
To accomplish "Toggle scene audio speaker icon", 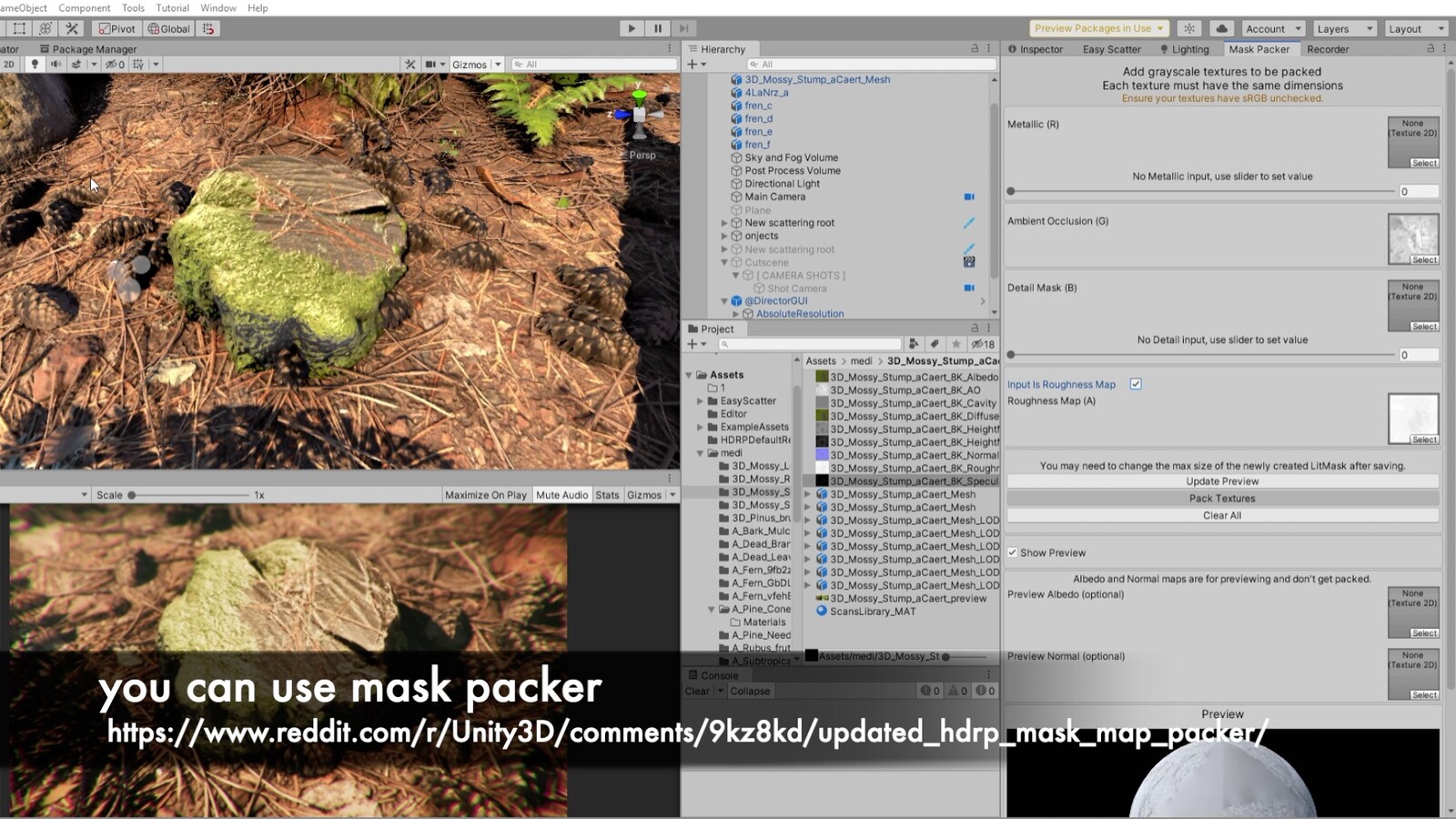I will pos(56,64).
